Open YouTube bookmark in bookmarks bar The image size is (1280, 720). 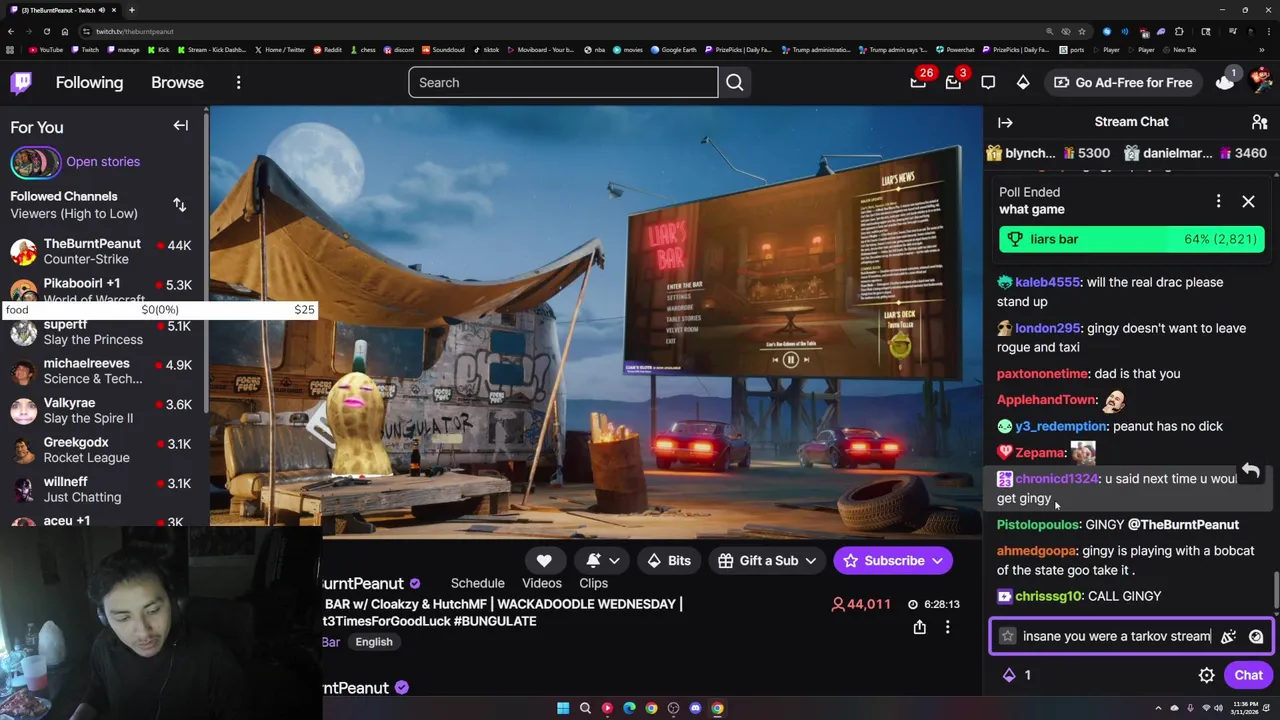(x=46, y=50)
